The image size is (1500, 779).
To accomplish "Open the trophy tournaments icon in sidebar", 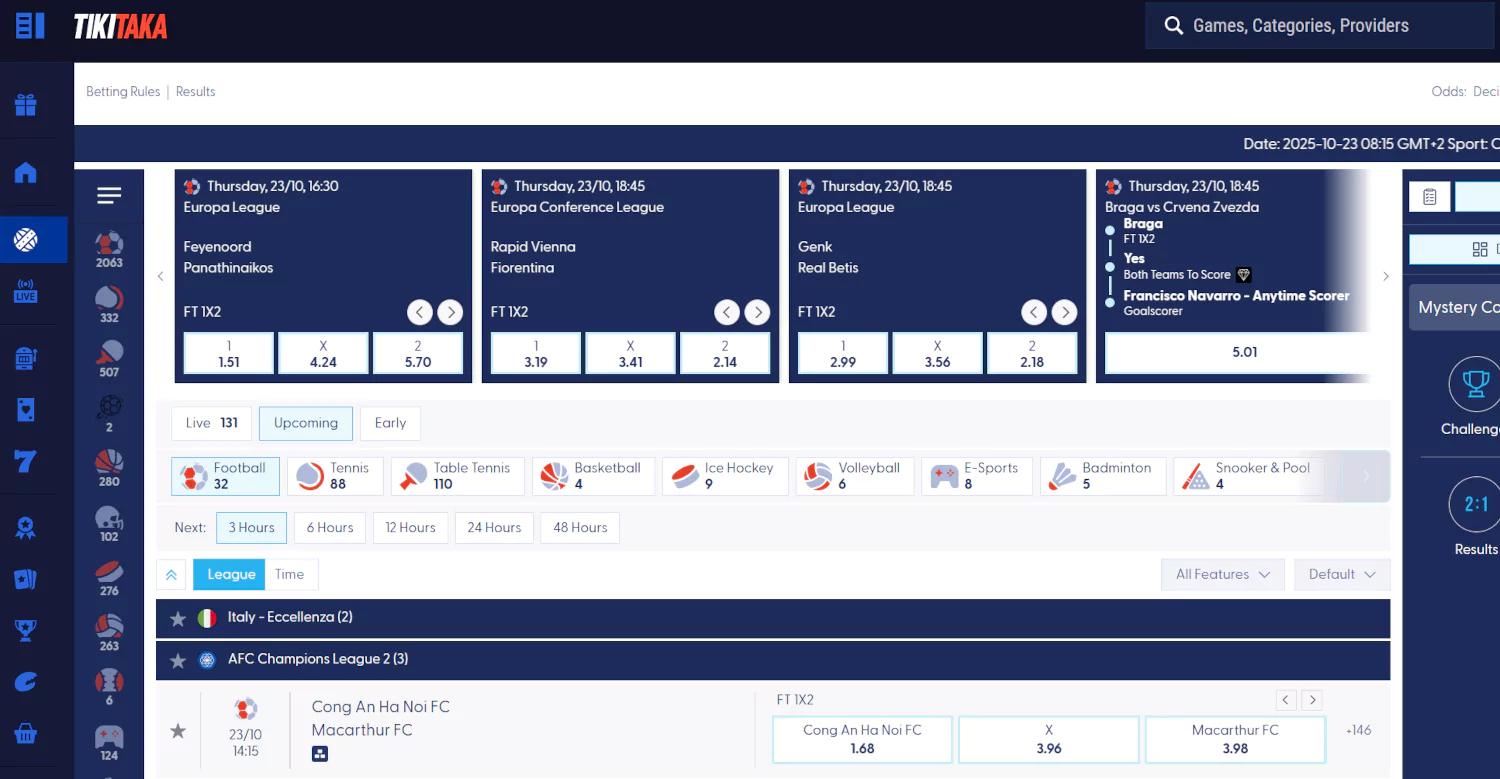I will (26, 630).
